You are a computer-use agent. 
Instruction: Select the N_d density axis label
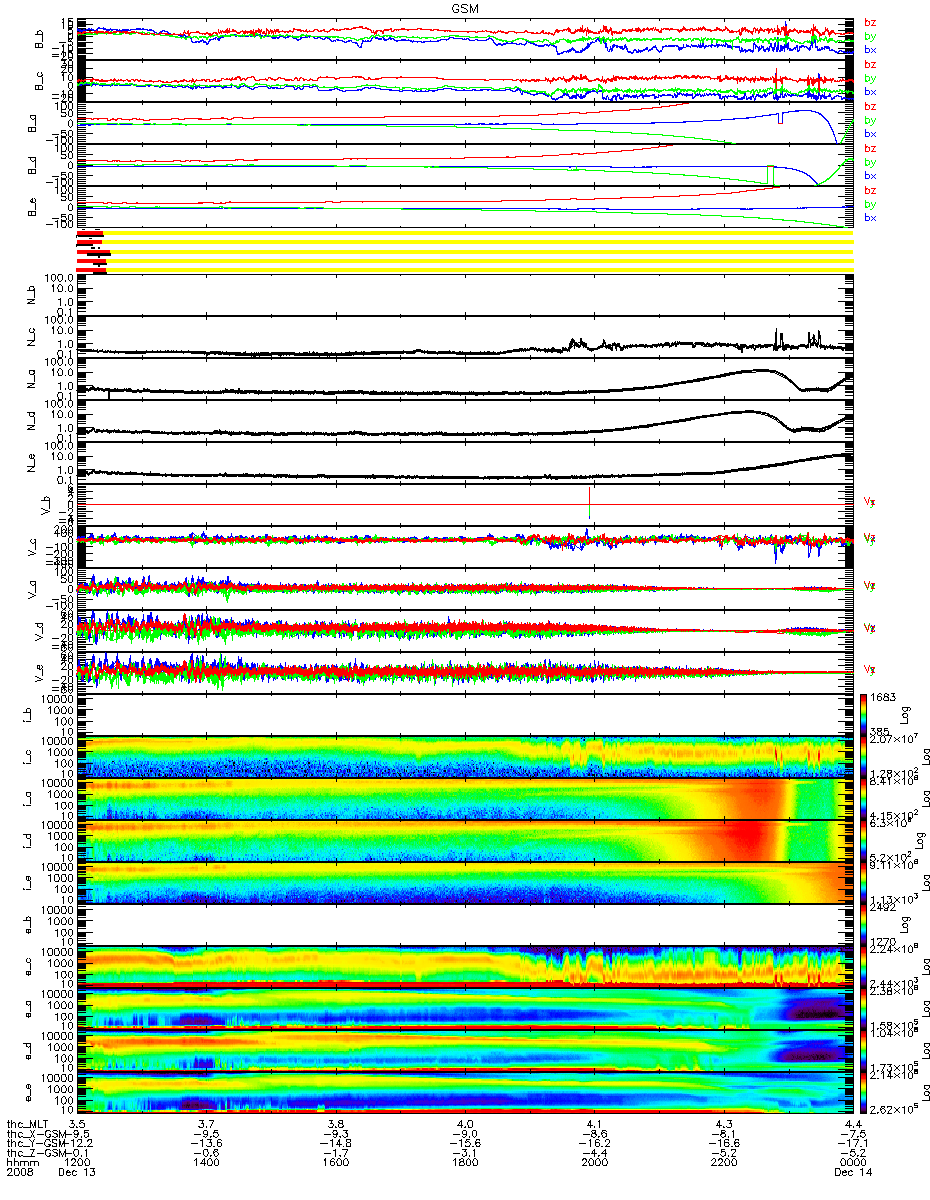(31, 422)
